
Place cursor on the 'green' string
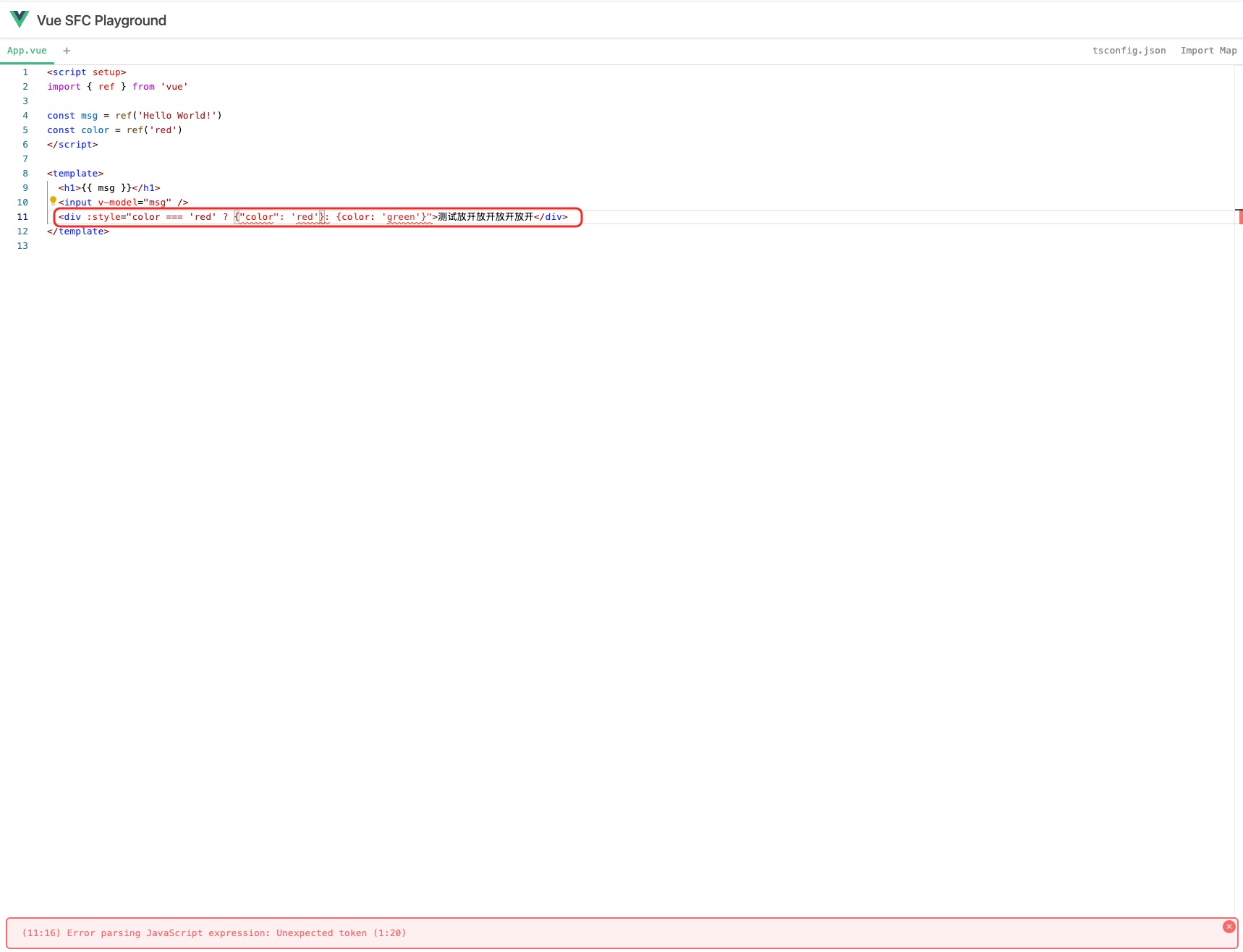pyautogui.click(x=401, y=217)
